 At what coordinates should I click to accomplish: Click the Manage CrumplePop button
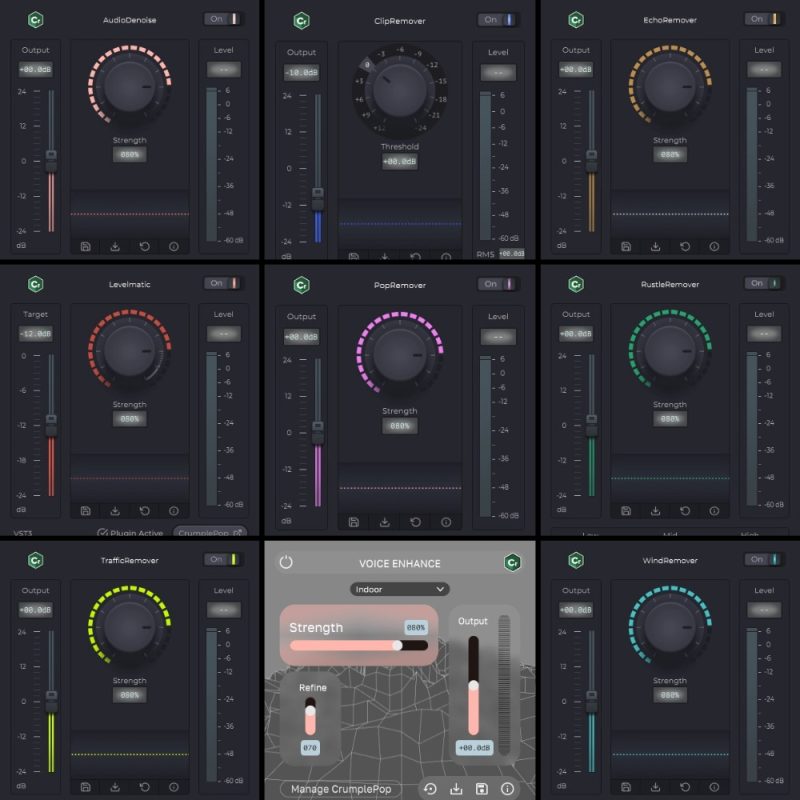(340, 789)
